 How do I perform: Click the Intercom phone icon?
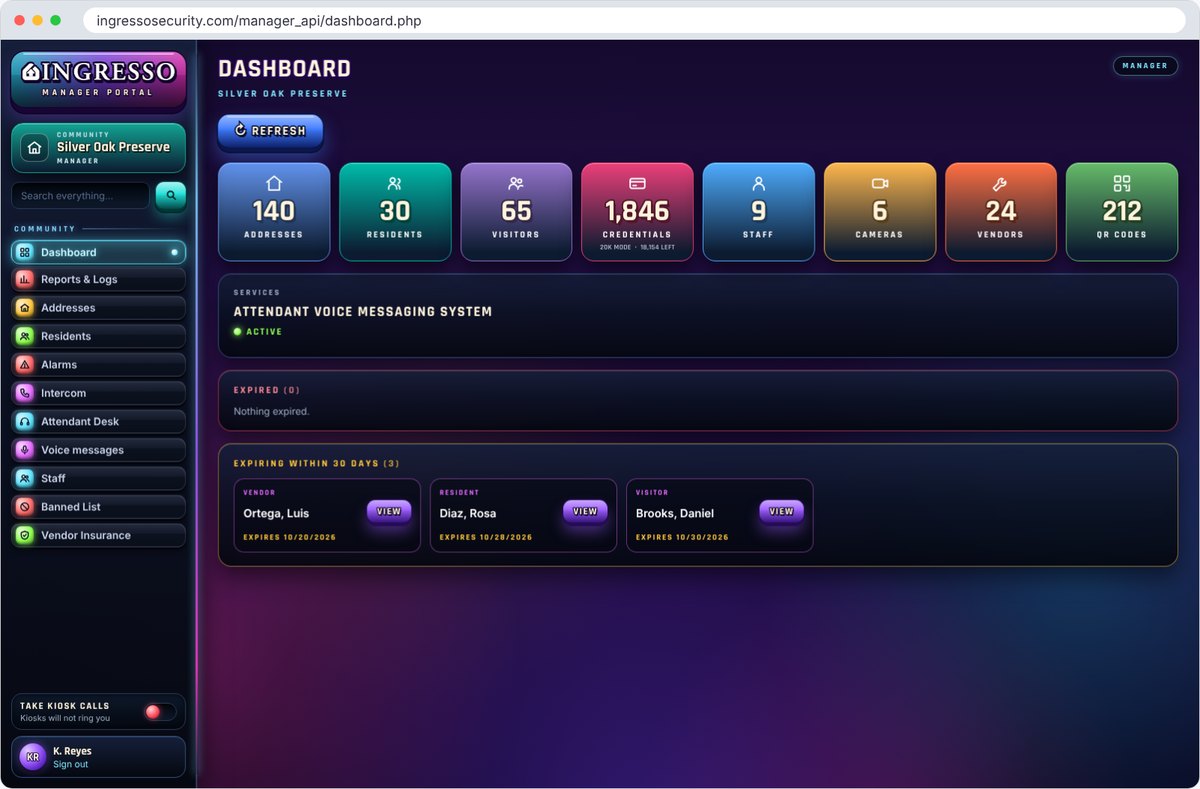[25, 393]
